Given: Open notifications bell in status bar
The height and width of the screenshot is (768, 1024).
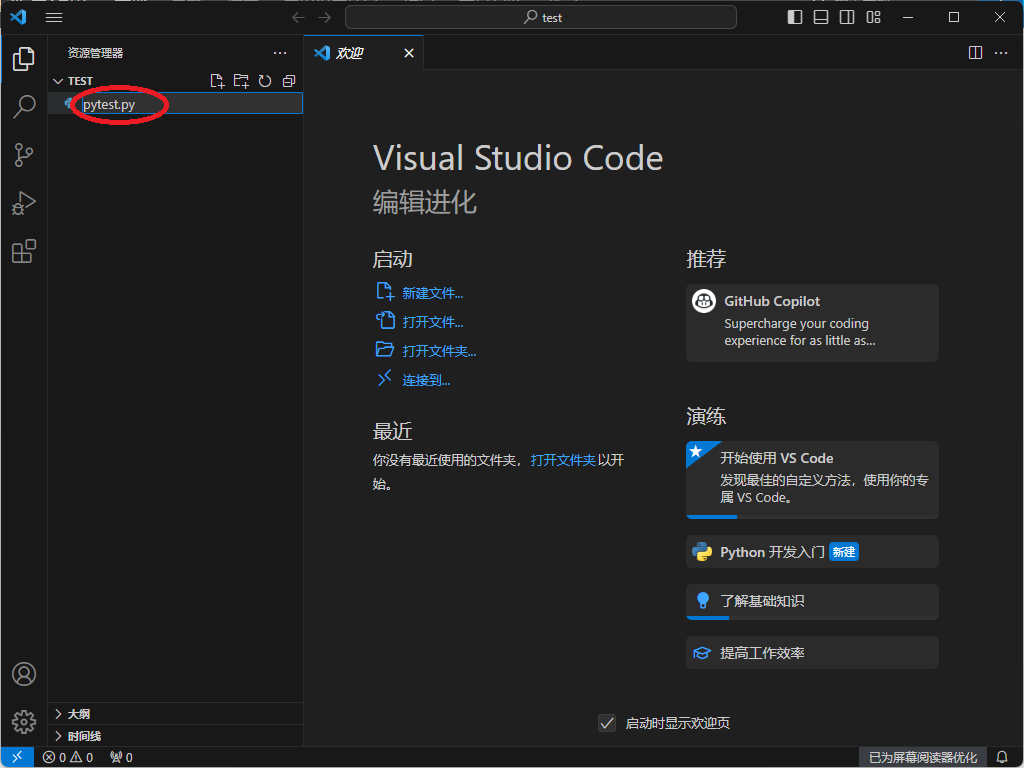Looking at the screenshot, I should coord(1002,757).
